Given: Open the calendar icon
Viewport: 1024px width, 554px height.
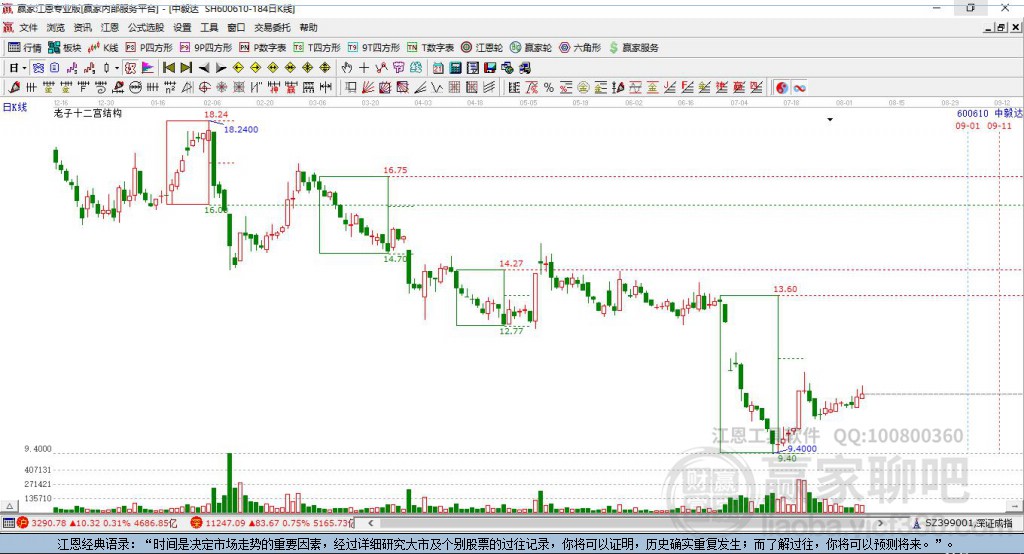Looking at the screenshot, I should tap(438, 68).
